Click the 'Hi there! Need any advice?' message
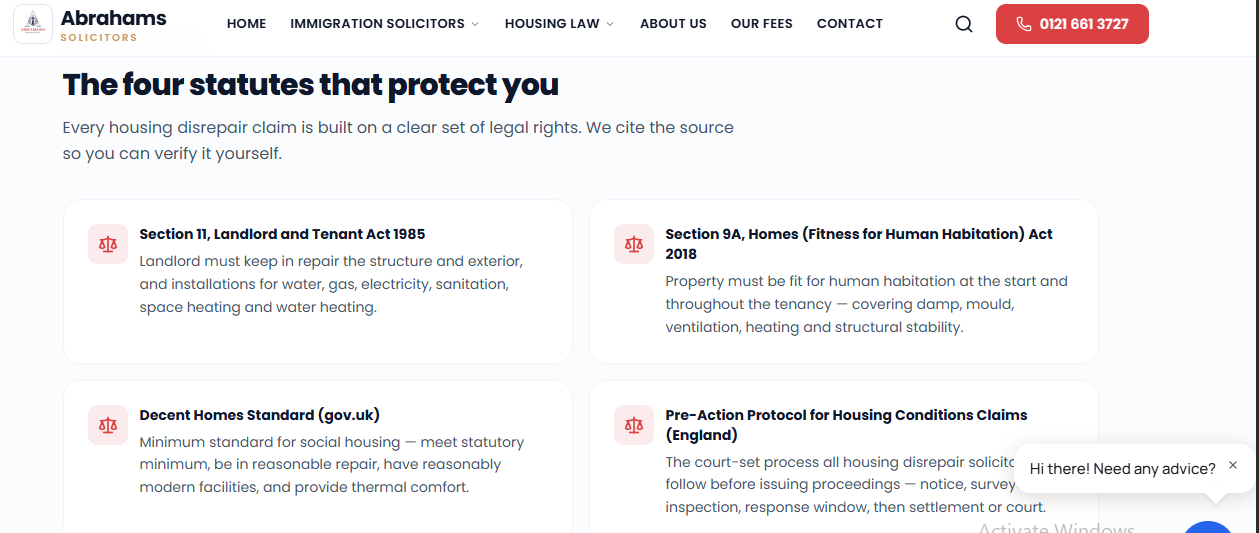1259x533 pixels. [1122, 468]
